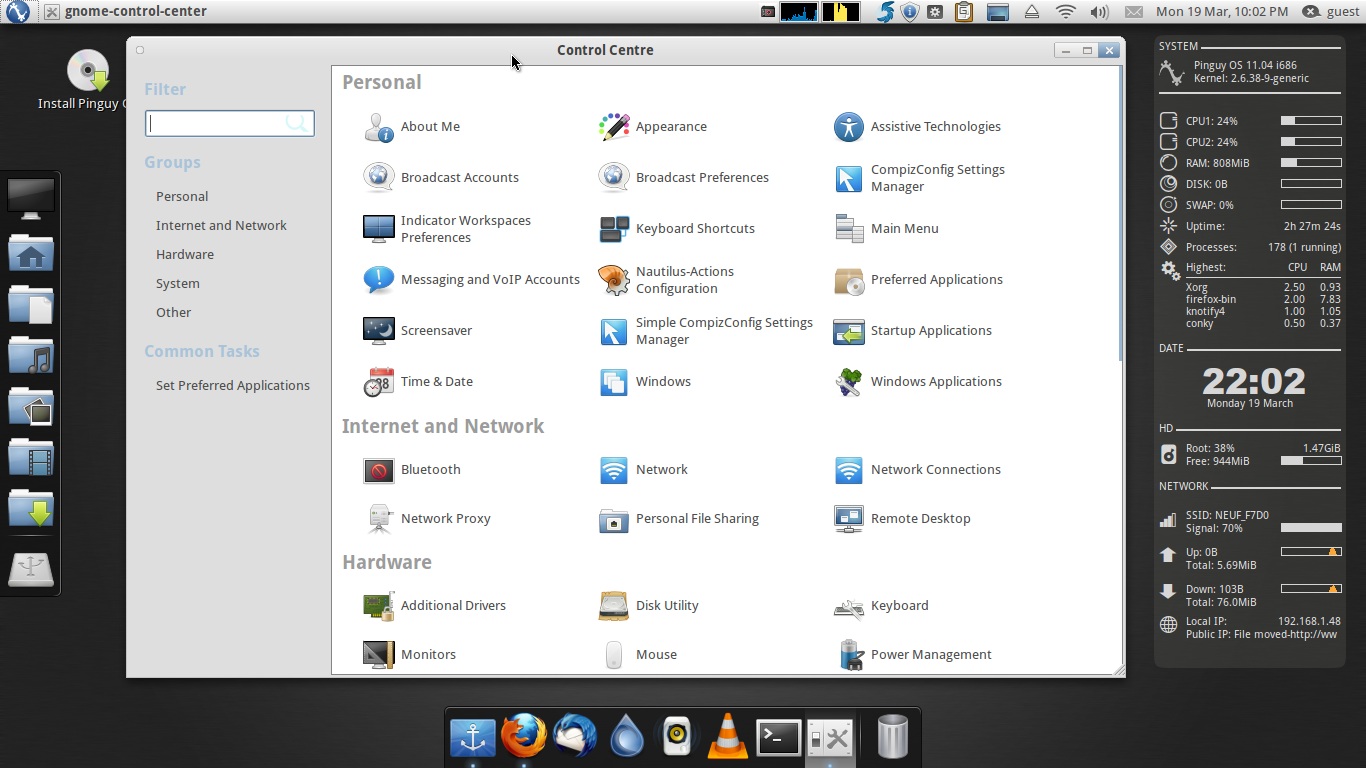
Task: Open Simple CompizConfig Settings Manager
Action: coord(706,331)
